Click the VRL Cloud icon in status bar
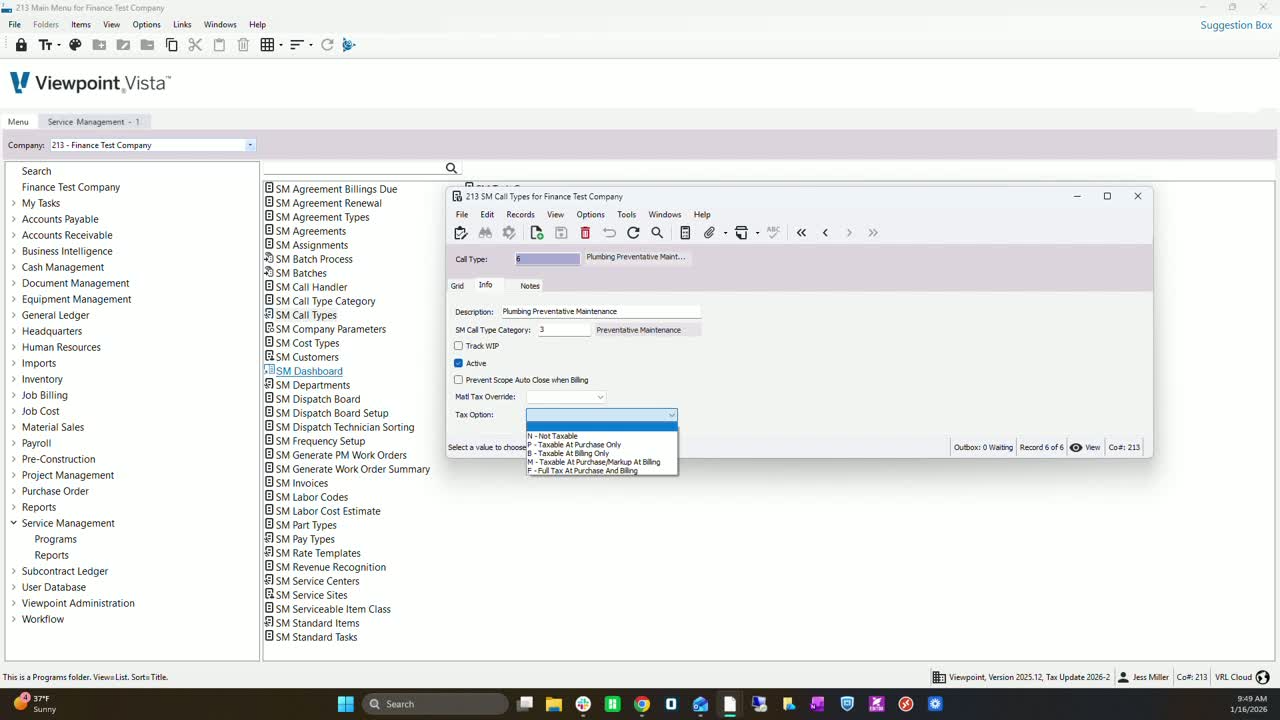Screen dimensions: 1280x720 pyautogui.click(x=1262, y=677)
